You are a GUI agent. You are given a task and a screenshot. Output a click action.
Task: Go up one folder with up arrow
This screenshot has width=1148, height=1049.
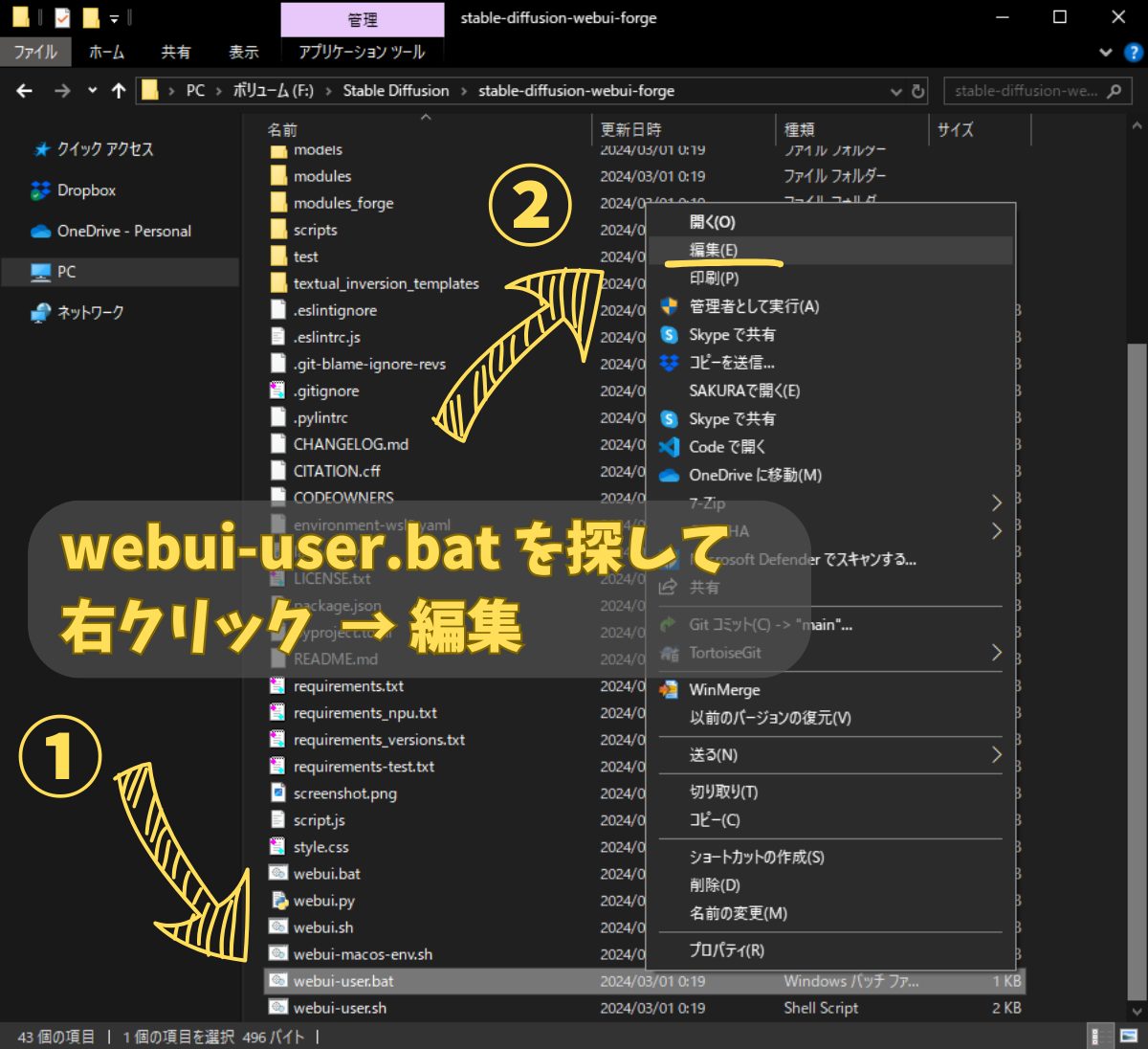pos(119,91)
